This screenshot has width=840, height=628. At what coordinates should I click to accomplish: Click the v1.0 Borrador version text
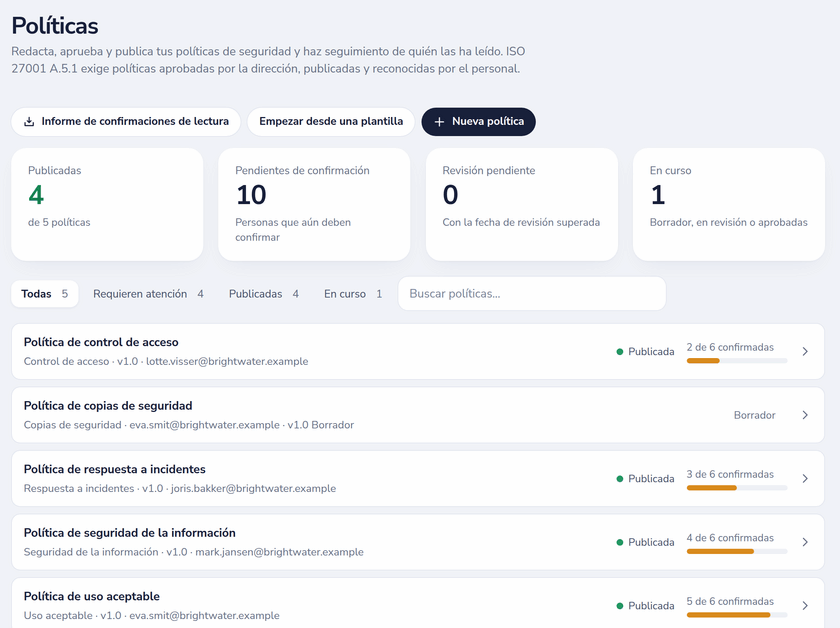tap(320, 425)
